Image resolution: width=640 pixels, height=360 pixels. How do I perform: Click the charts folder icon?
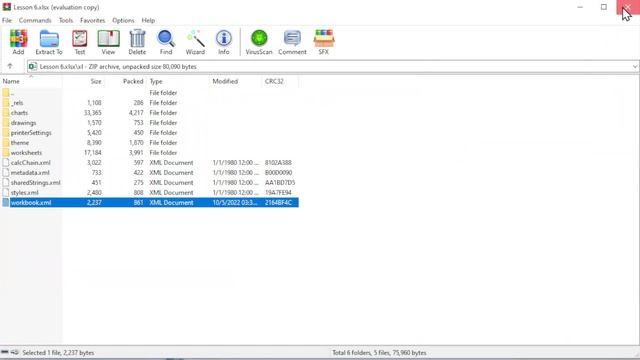[x=6, y=113]
